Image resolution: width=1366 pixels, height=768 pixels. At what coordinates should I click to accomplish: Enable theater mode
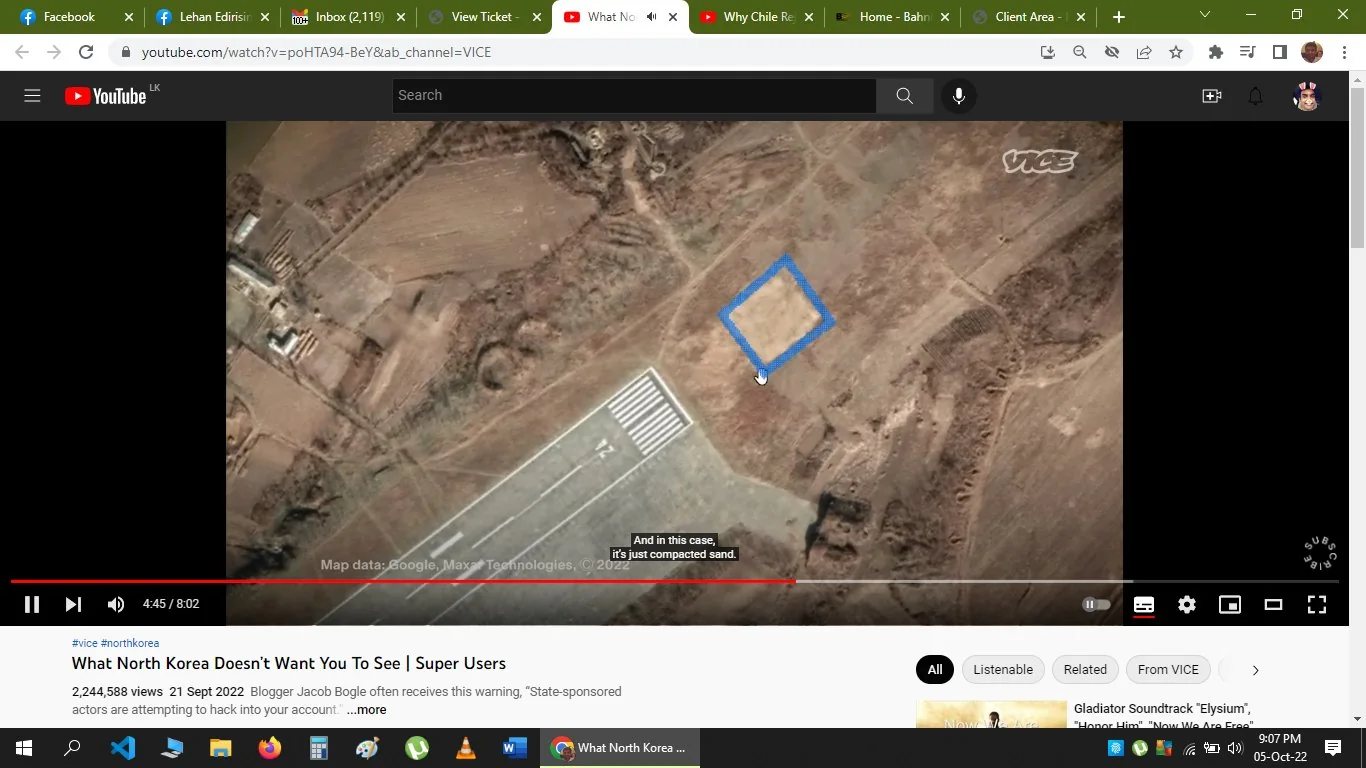(1273, 604)
